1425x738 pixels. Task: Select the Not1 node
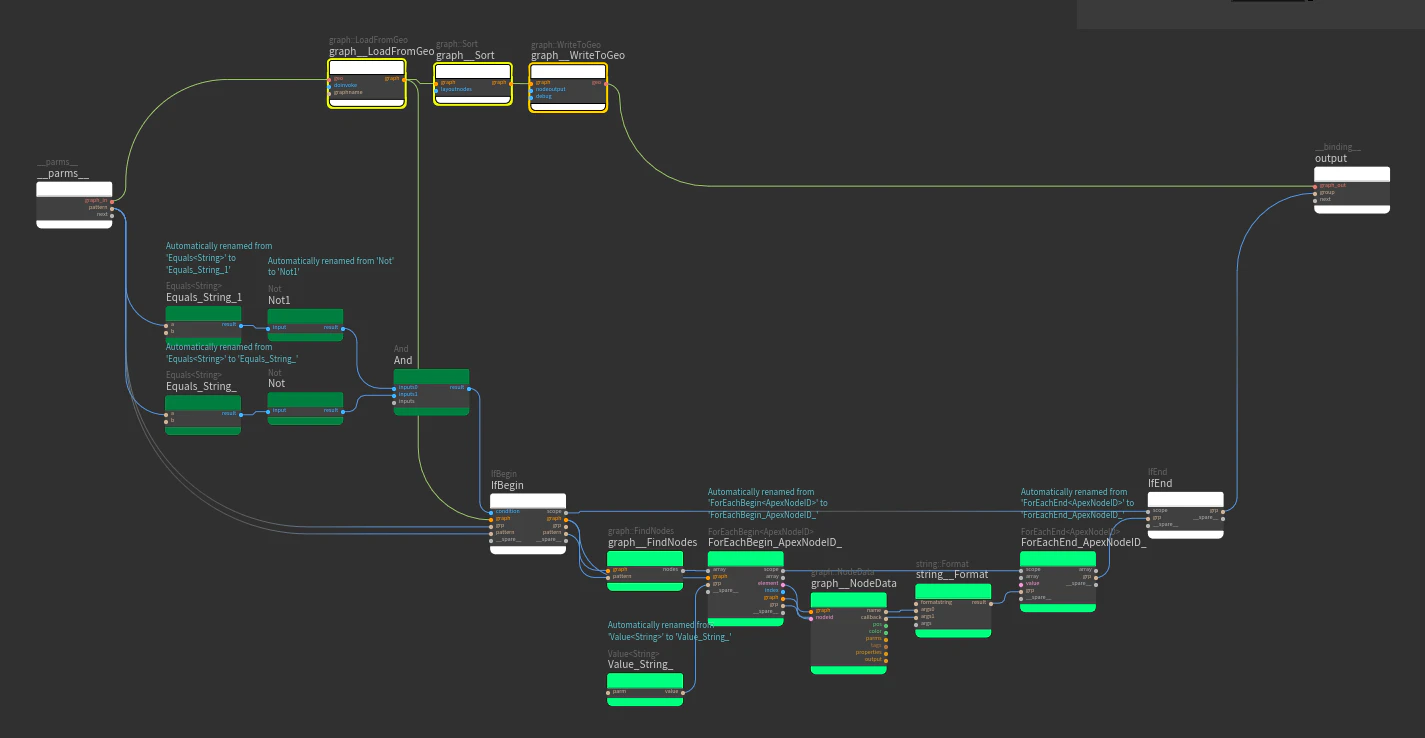pos(305,325)
